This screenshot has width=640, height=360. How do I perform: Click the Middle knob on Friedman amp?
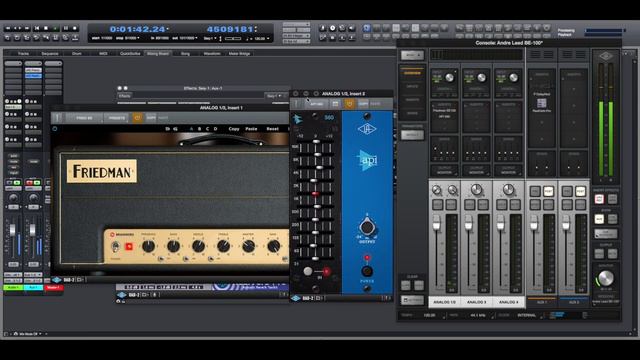coord(198,246)
